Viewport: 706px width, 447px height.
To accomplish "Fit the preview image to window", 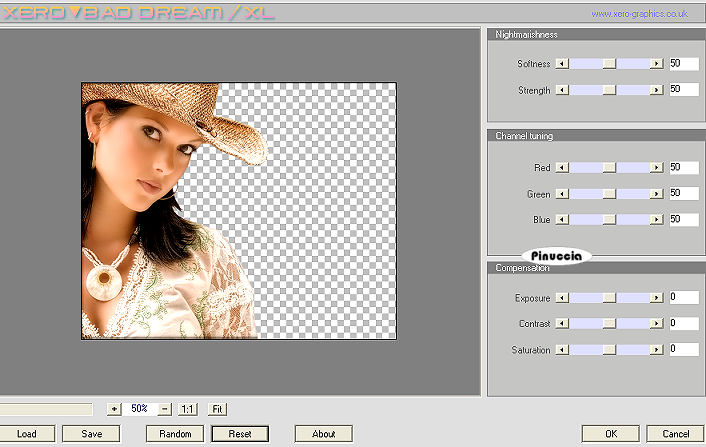I will pos(217,409).
